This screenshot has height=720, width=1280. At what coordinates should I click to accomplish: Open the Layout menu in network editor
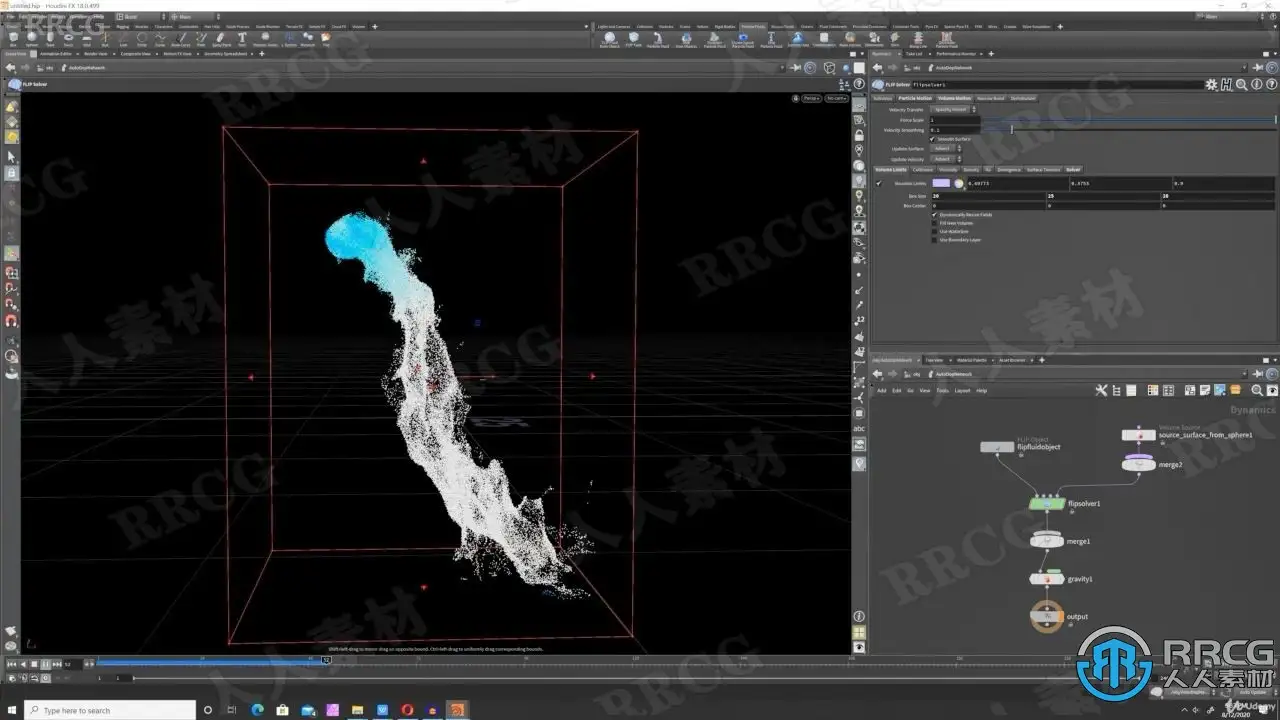[962, 390]
